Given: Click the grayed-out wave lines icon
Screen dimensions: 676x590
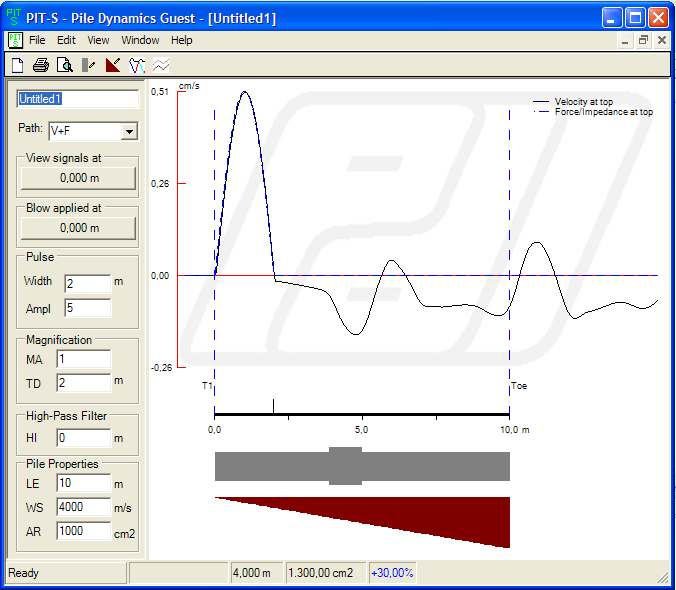Looking at the screenshot, I should click(161, 66).
